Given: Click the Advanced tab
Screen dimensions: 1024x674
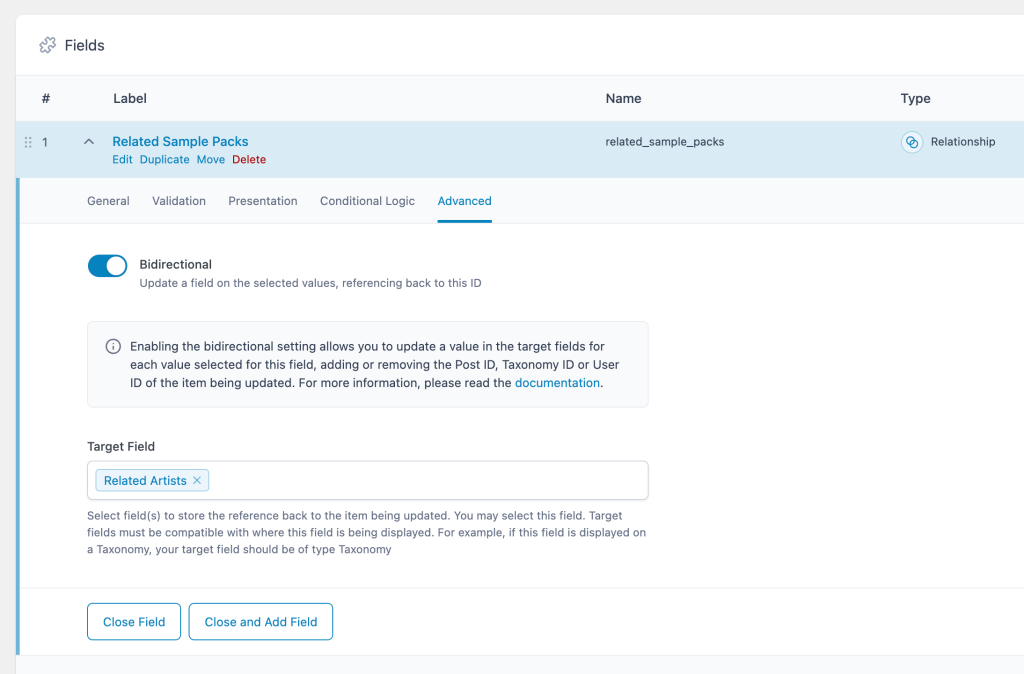Looking at the screenshot, I should click(464, 201).
